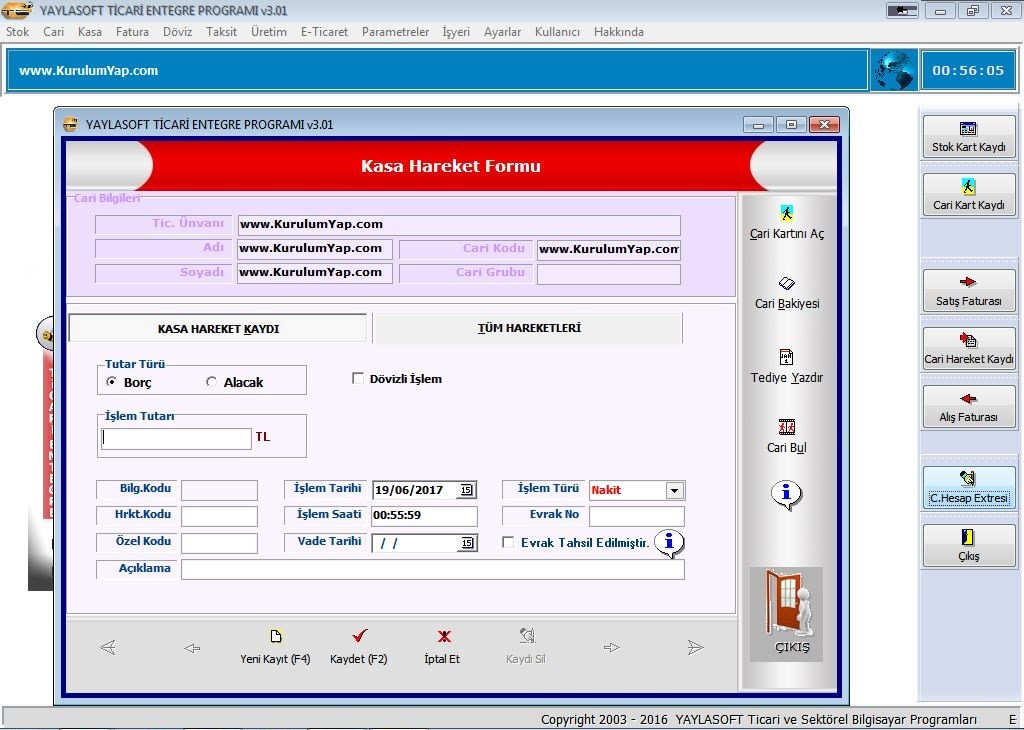Click the globe icon in the blue banner
Image resolution: width=1024 pixels, height=730 pixels.
(894, 71)
